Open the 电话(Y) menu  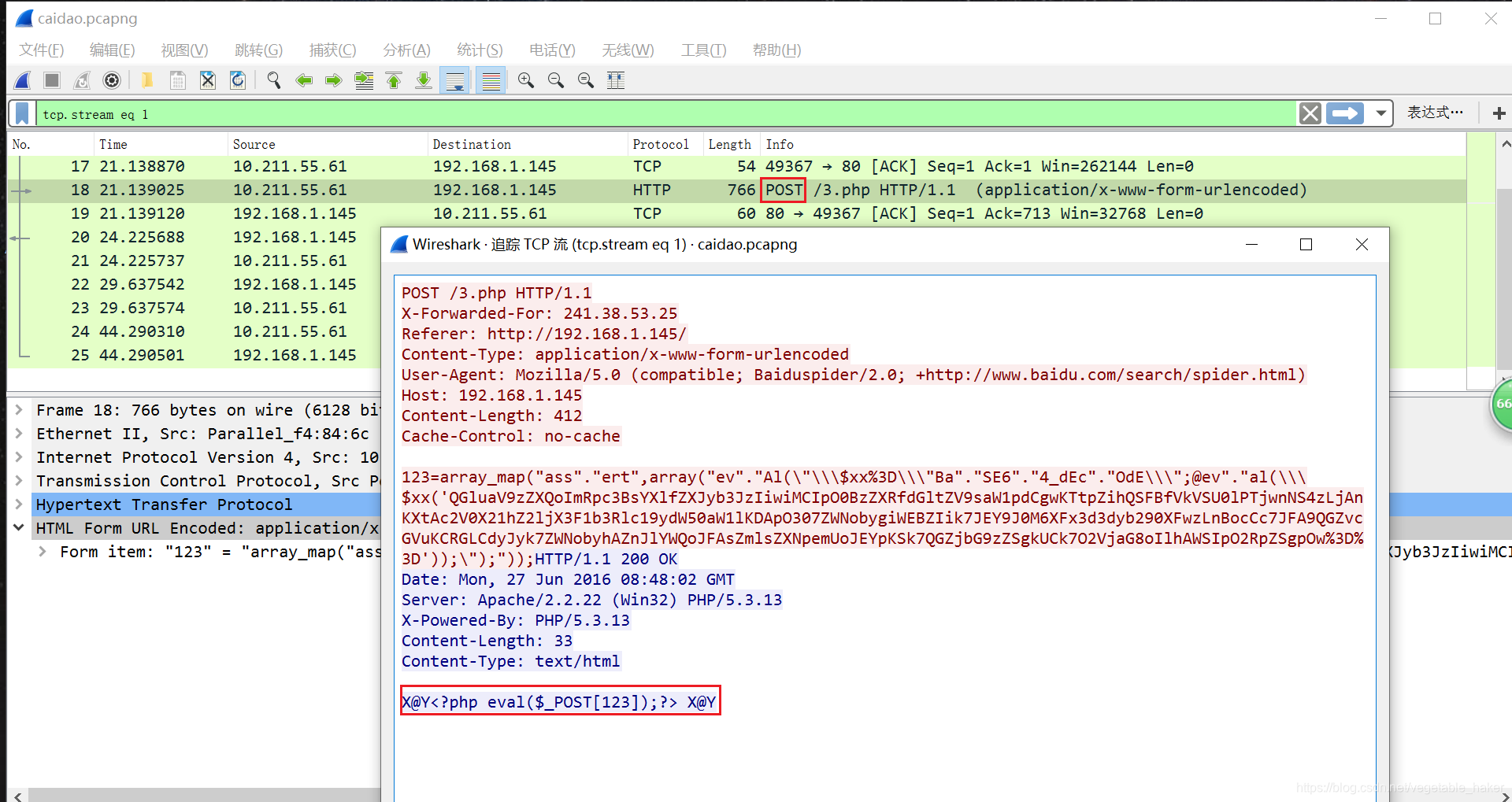point(552,50)
